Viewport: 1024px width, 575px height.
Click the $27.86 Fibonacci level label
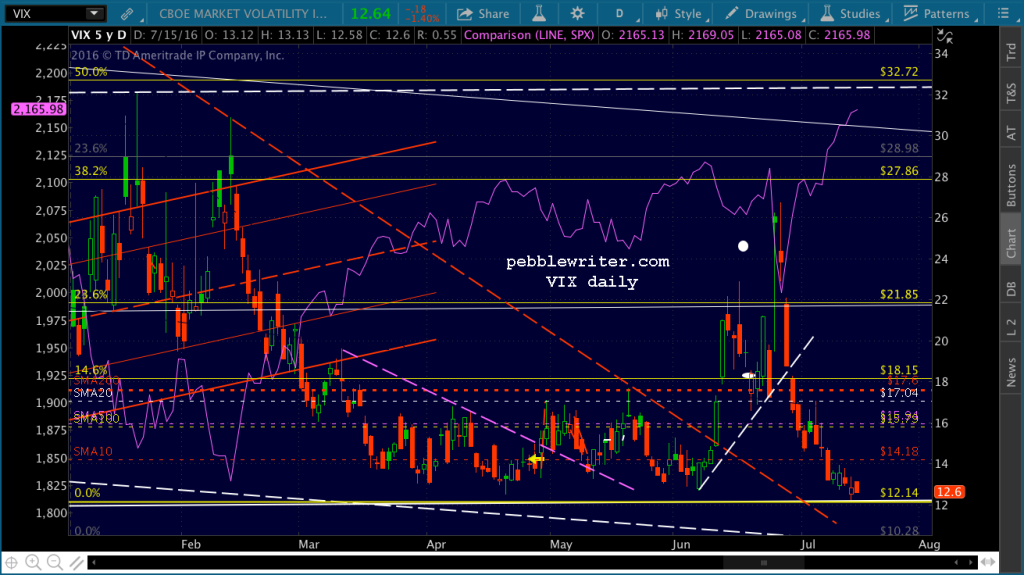tap(899, 171)
